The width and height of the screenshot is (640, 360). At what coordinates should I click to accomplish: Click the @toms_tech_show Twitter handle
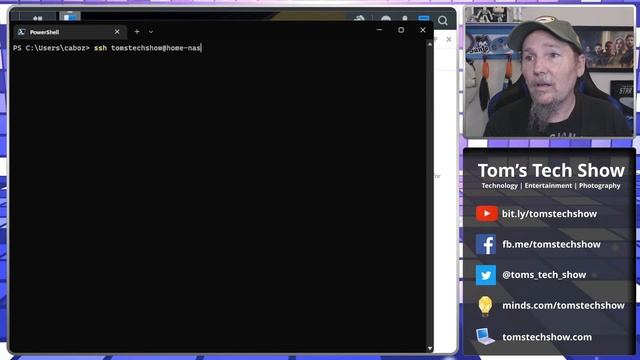click(544, 275)
